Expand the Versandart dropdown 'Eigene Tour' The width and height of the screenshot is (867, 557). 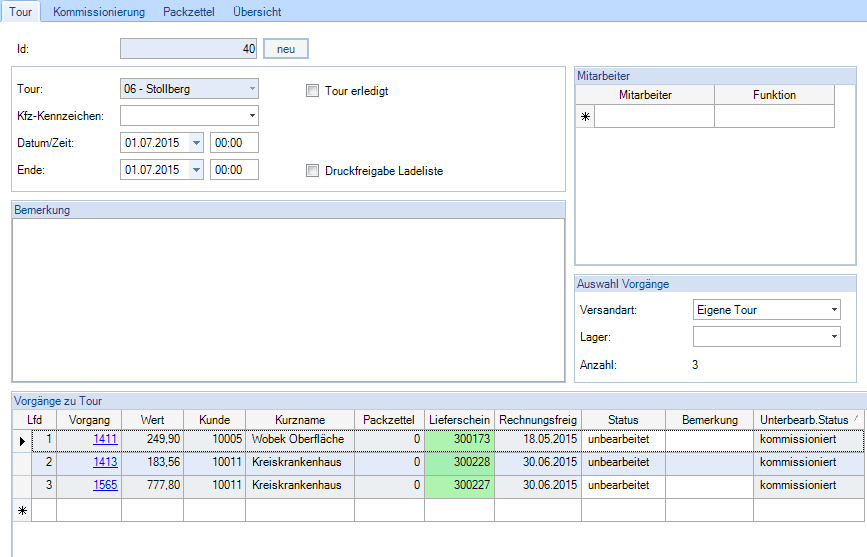click(834, 310)
